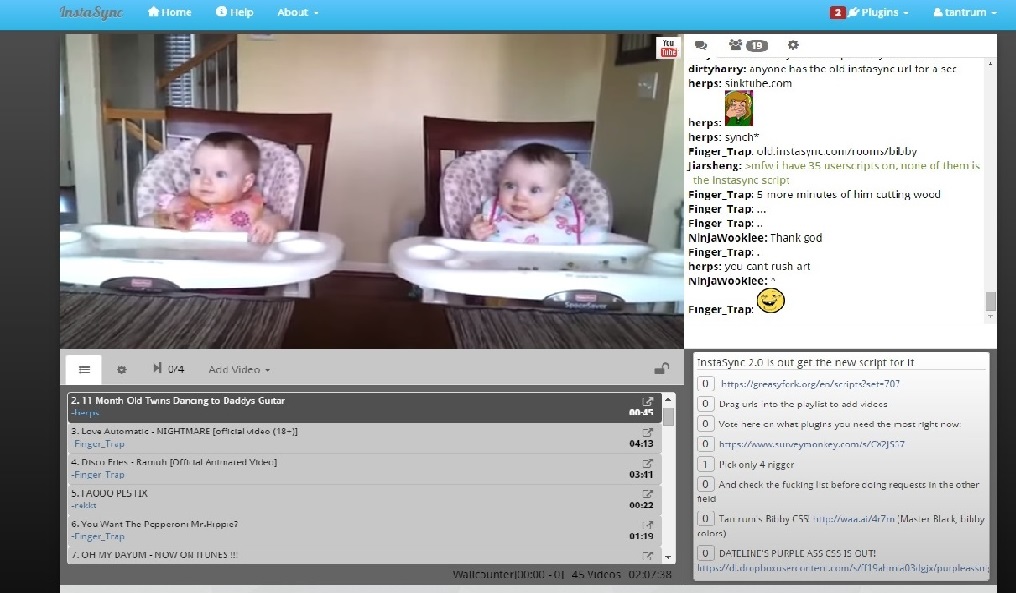Viewport: 1016px width, 593px height.
Task: Click the playlist scrollbar thumb
Action: click(669, 416)
